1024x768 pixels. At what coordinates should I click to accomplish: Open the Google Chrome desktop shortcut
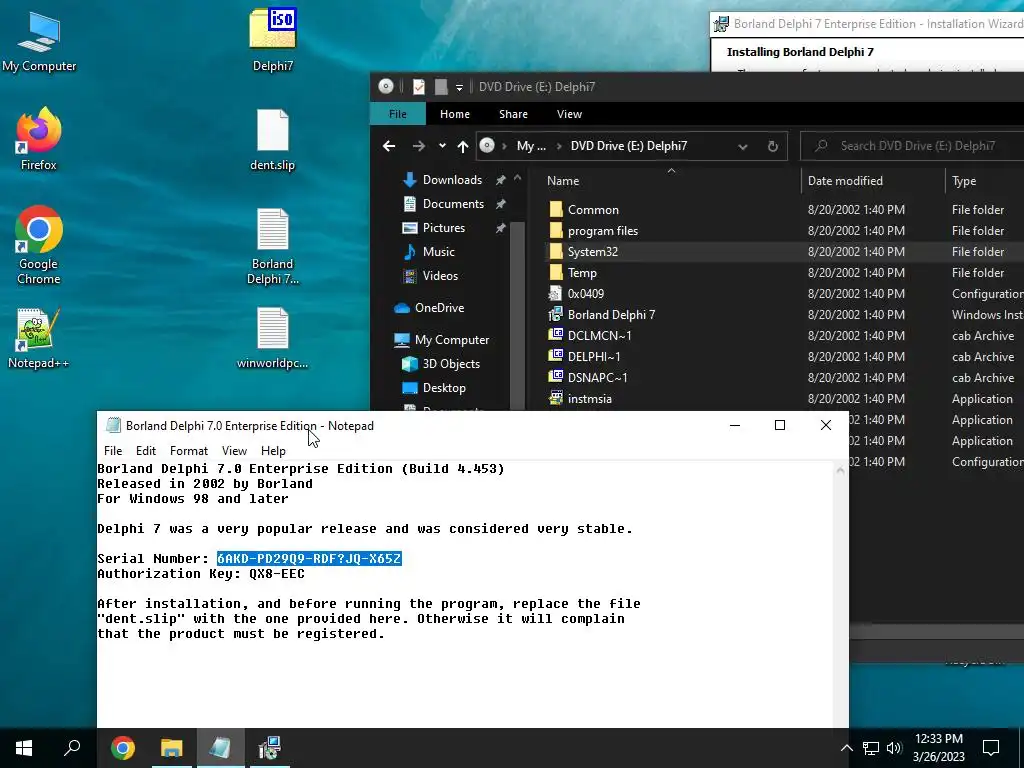click(x=39, y=245)
